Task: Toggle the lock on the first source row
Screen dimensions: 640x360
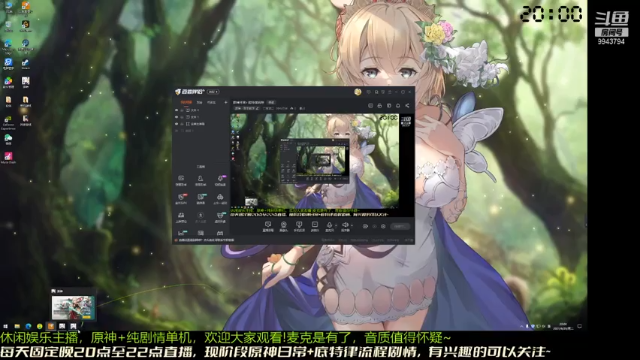Action: pos(182,110)
